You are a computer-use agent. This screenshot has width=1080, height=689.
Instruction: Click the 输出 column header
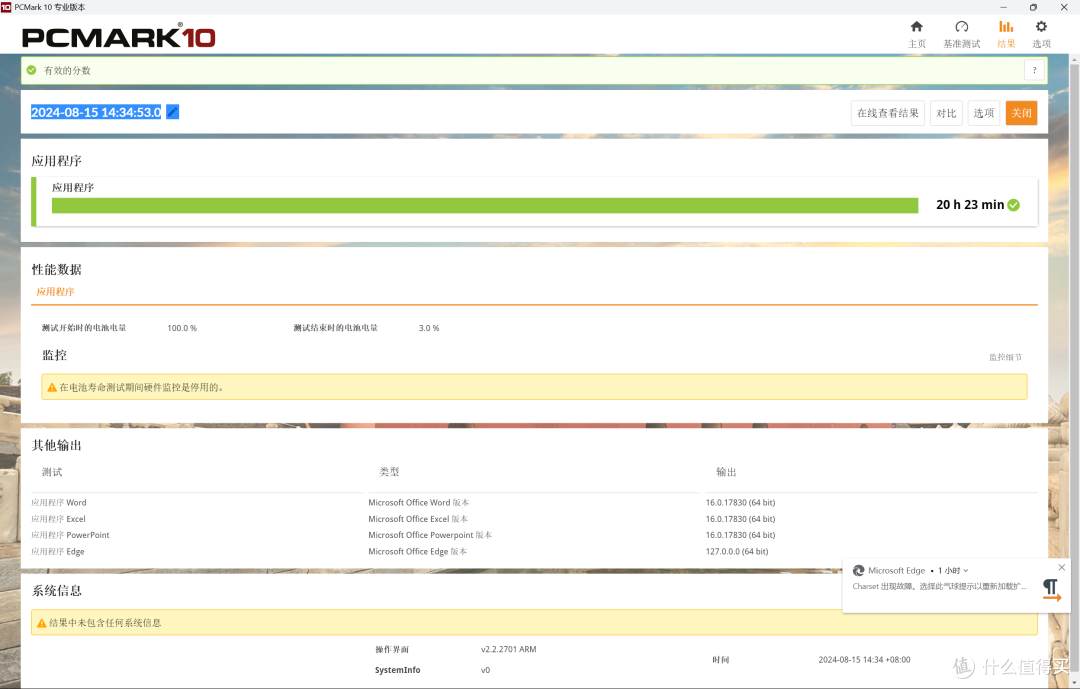click(726, 472)
